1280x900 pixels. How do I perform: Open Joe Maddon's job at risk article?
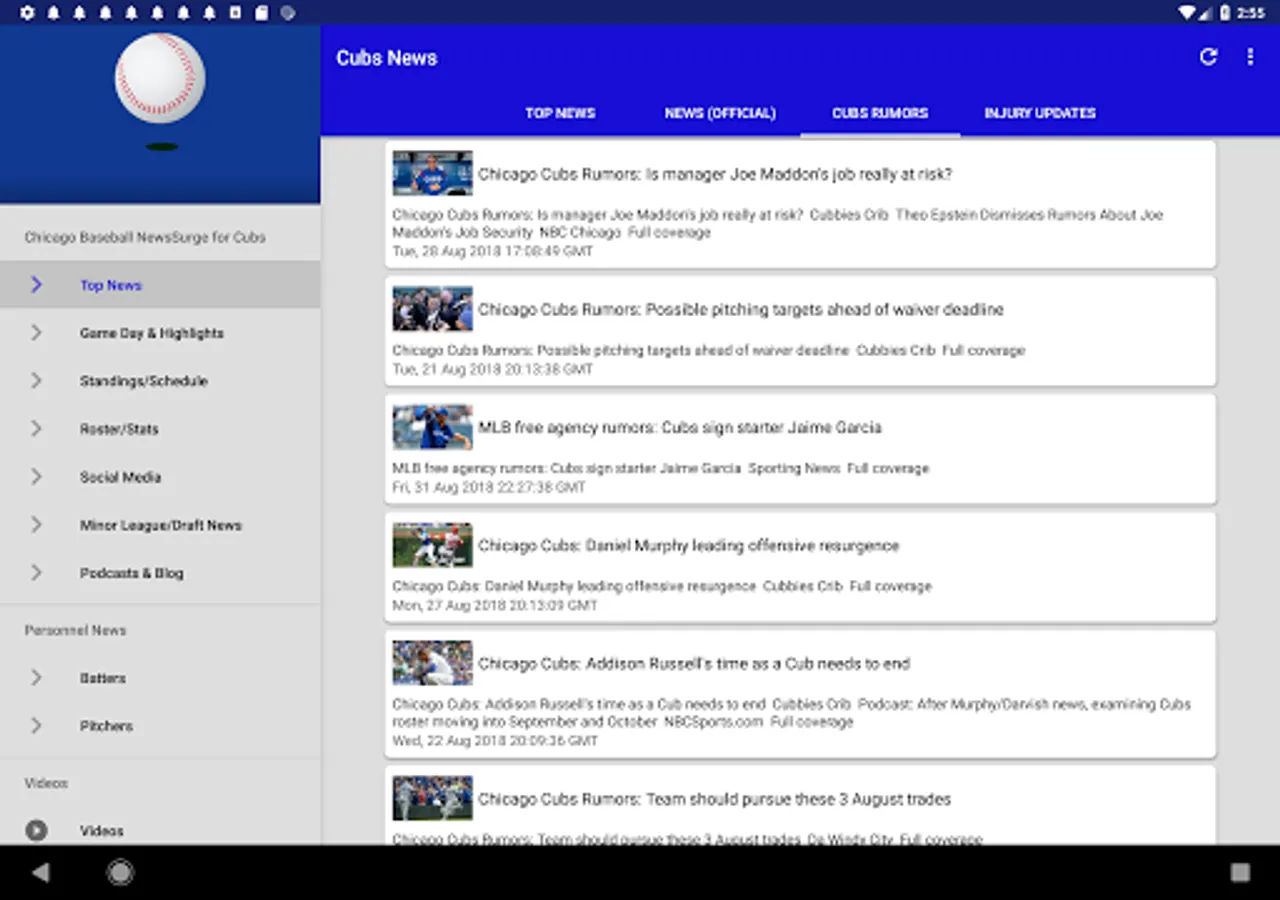tap(800, 204)
